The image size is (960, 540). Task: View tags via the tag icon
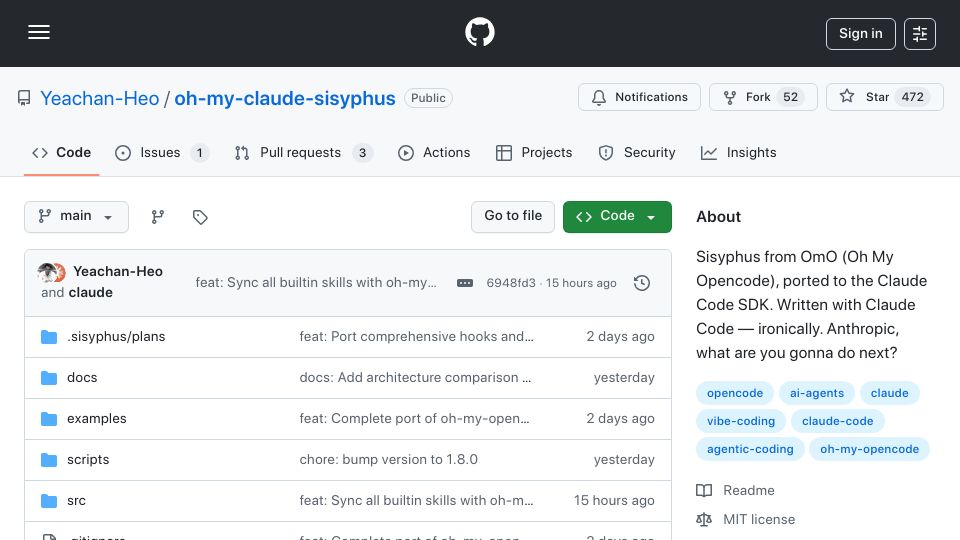coord(200,217)
